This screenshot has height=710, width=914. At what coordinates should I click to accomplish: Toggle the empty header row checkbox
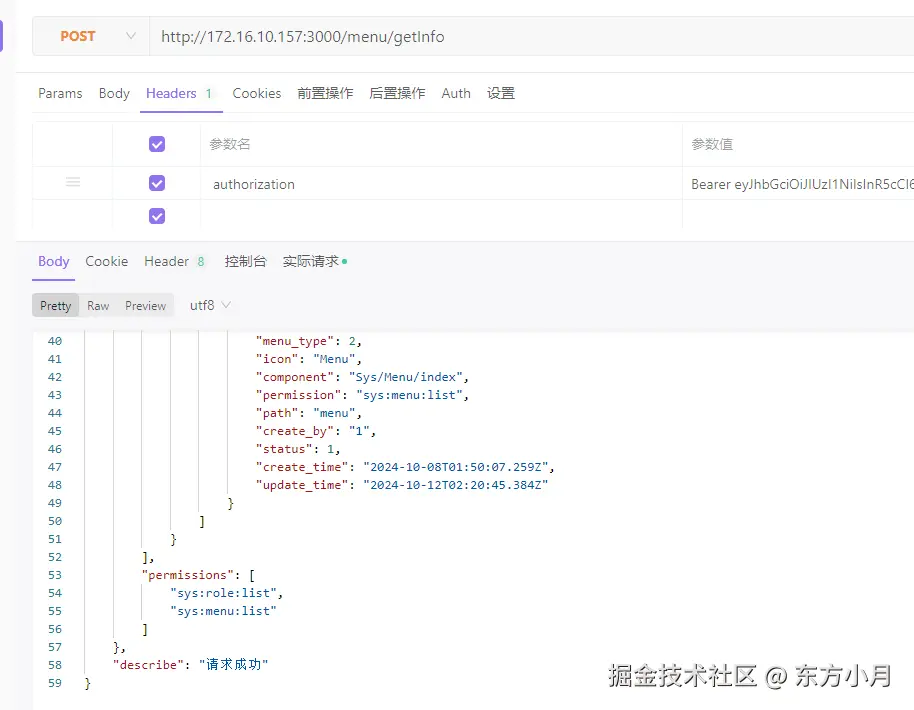pos(157,216)
